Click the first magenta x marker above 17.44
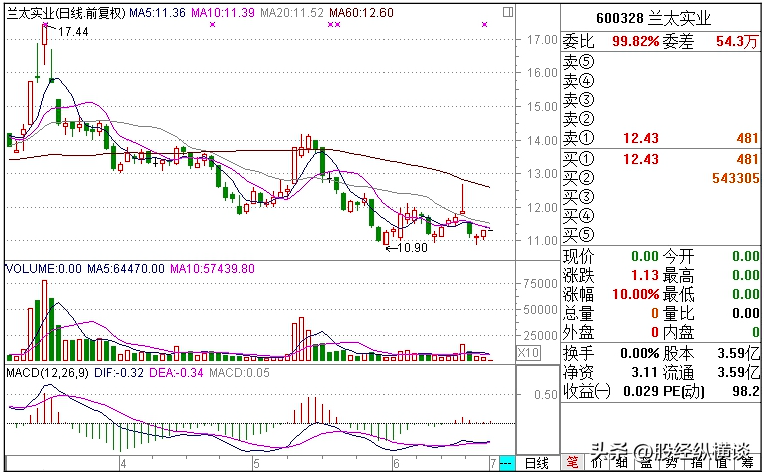The image size is (764, 475). coord(45,23)
